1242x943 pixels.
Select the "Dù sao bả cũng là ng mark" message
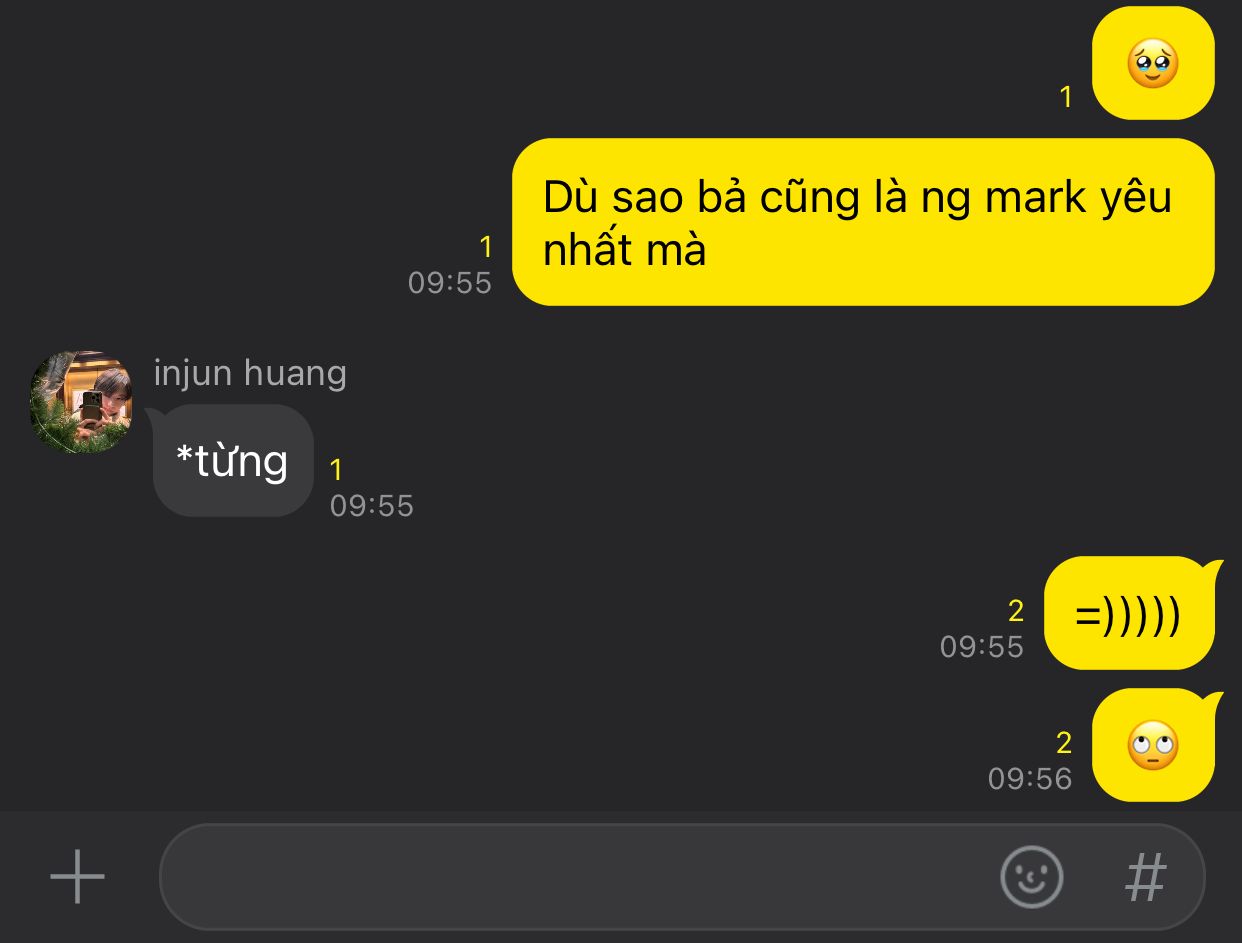(863, 222)
